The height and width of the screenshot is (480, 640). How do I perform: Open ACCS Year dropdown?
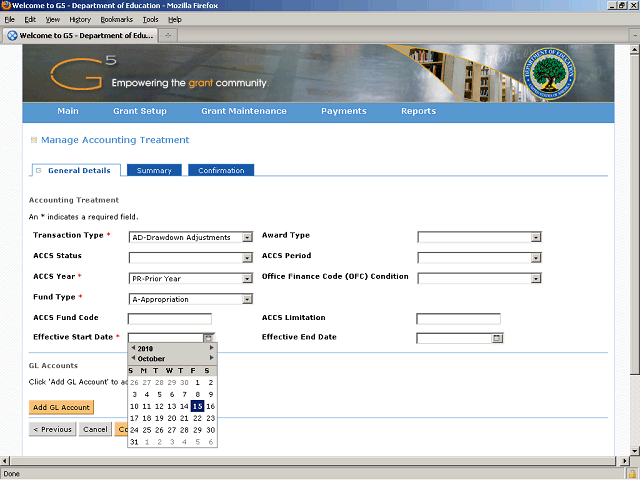pos(247,278)
